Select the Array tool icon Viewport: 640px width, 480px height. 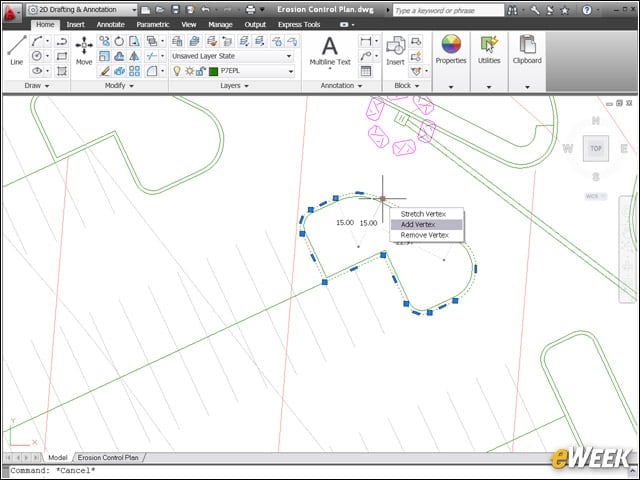coord(134,71)
